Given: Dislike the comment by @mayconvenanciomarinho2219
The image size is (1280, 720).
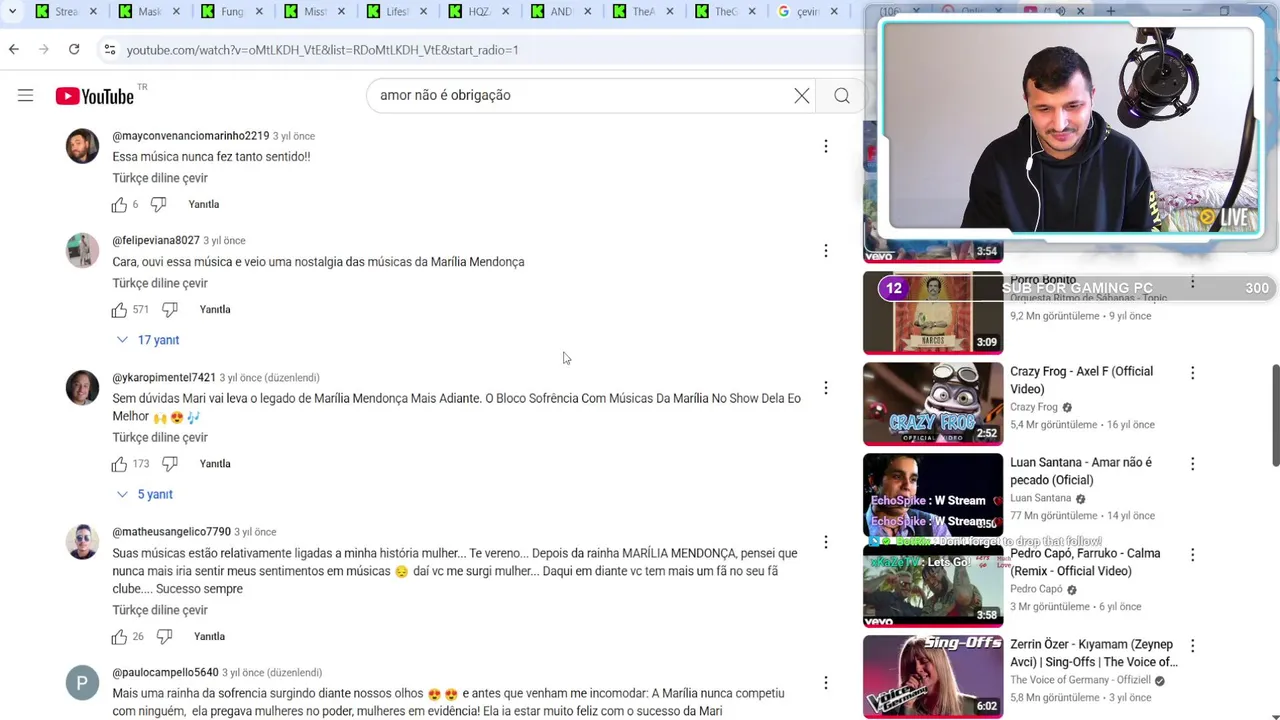Looking at the screenshot, I should [158, 205].
